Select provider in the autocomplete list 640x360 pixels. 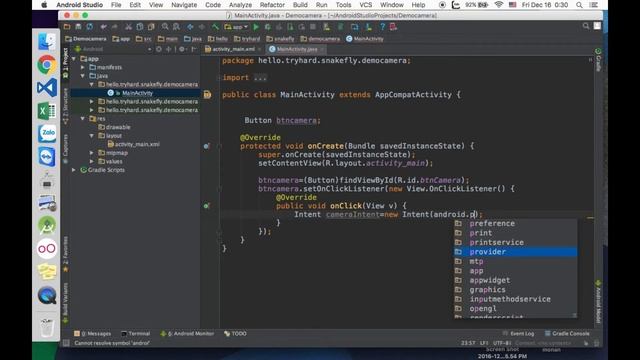click(516, 252)
